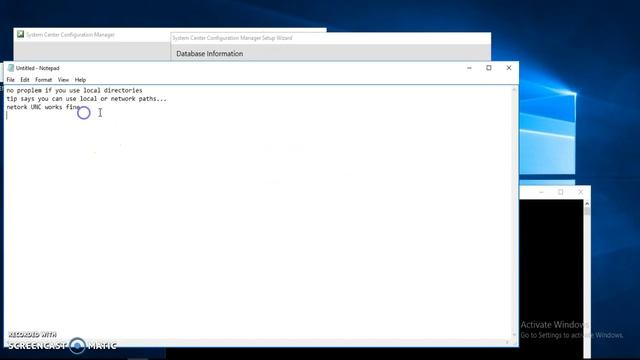The height and width of the screenshot is (360, 640).
Task: Open the File menu in Notepad
Action: 11,80
